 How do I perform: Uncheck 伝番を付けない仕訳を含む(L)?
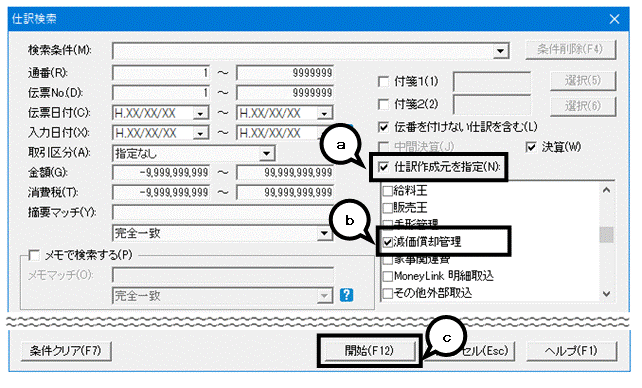383,127
